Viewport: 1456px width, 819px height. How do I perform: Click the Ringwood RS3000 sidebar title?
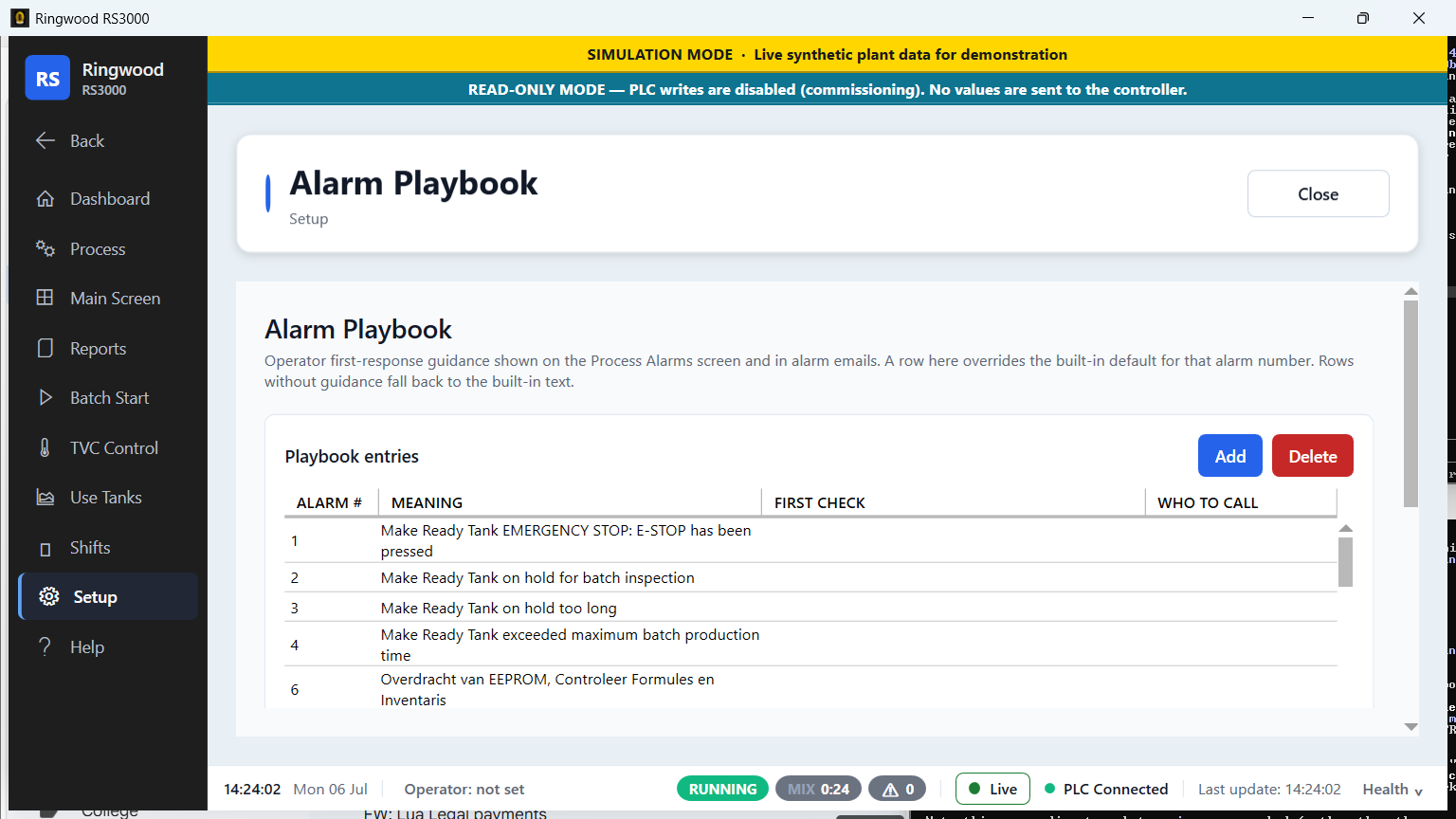click(122, 79)
